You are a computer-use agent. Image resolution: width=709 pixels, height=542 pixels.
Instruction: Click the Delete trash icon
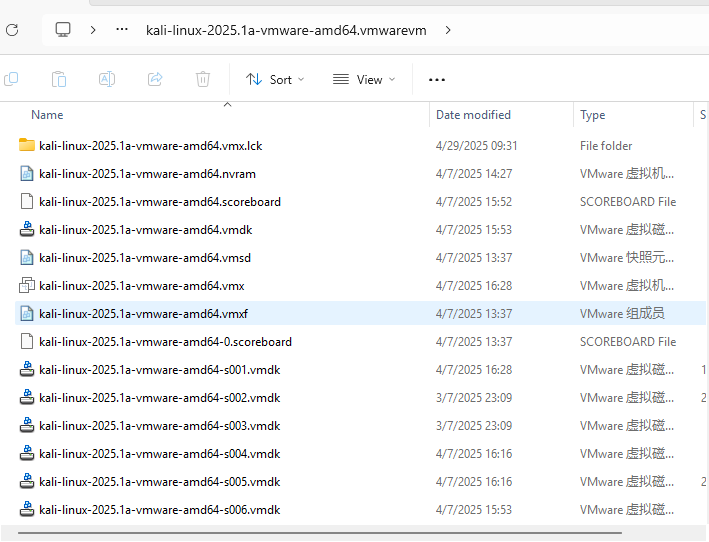[x=203, y=79]
